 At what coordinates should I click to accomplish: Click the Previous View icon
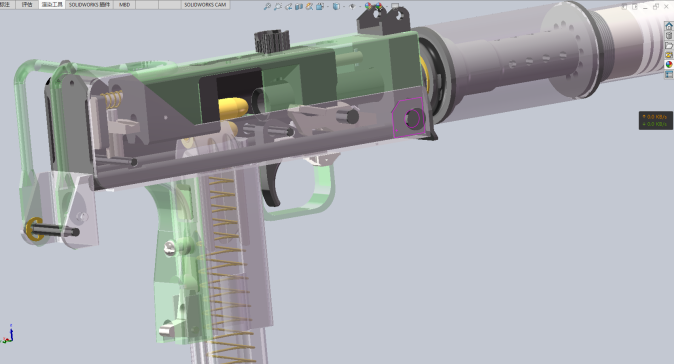(288, 6)
